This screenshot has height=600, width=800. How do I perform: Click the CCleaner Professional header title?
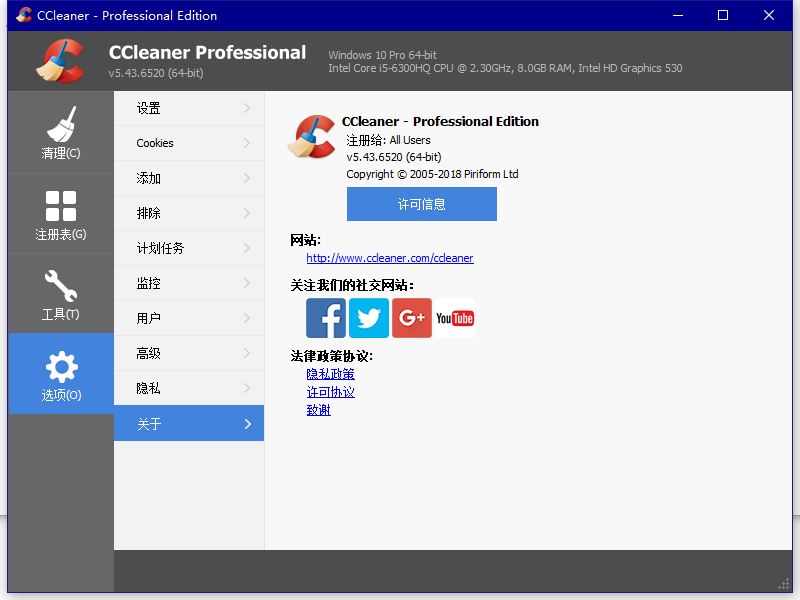207,53
